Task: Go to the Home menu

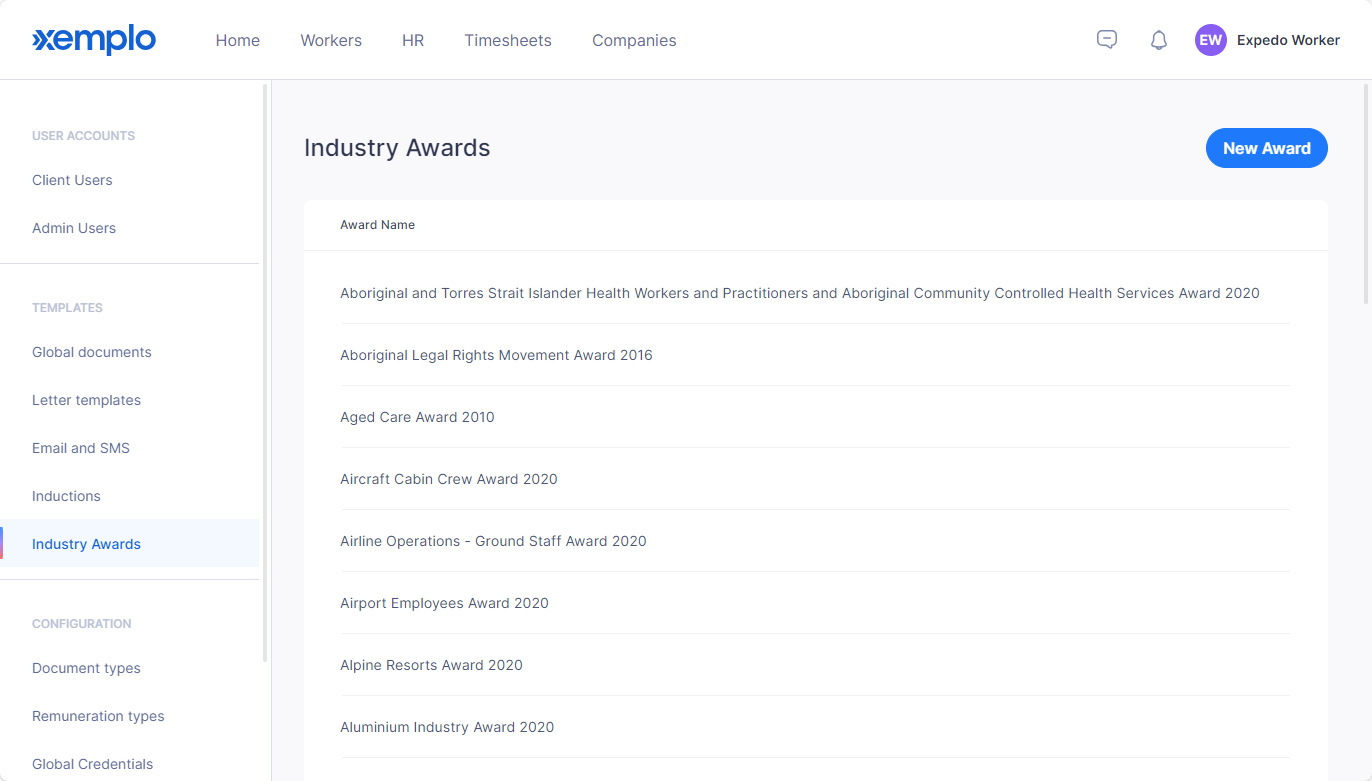Action: pyautogui.click(x=238, y=40)
